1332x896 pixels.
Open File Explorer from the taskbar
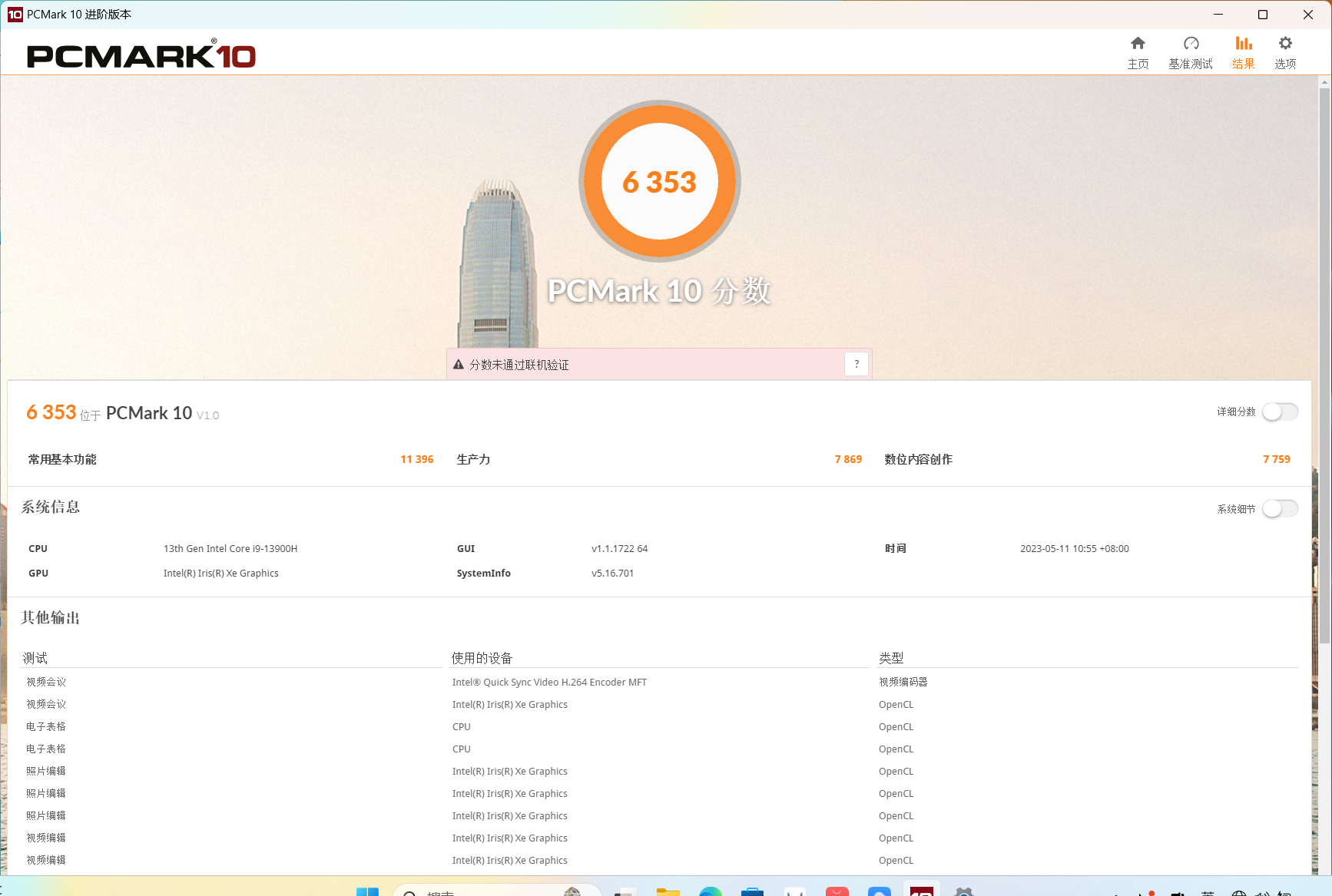668,891
